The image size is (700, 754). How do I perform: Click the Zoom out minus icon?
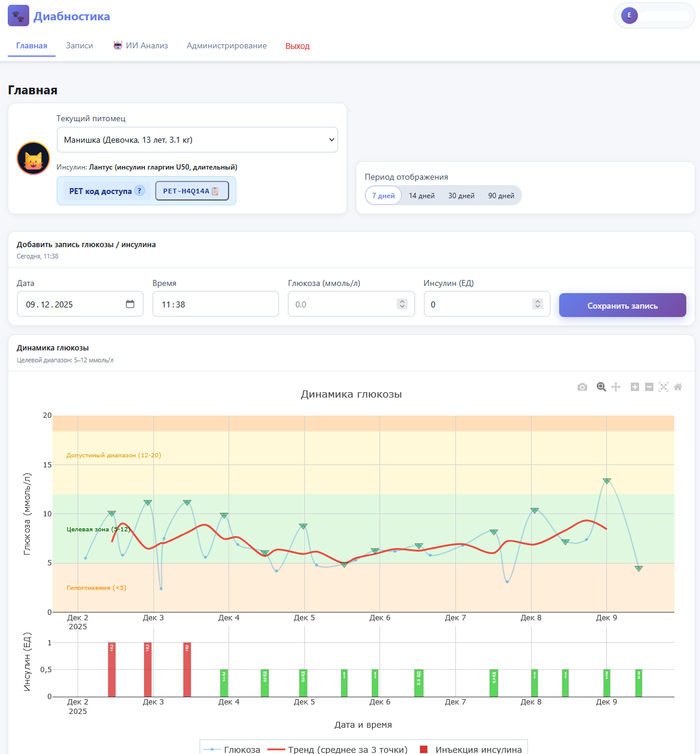pyautogui.click(x=649, y=387)
